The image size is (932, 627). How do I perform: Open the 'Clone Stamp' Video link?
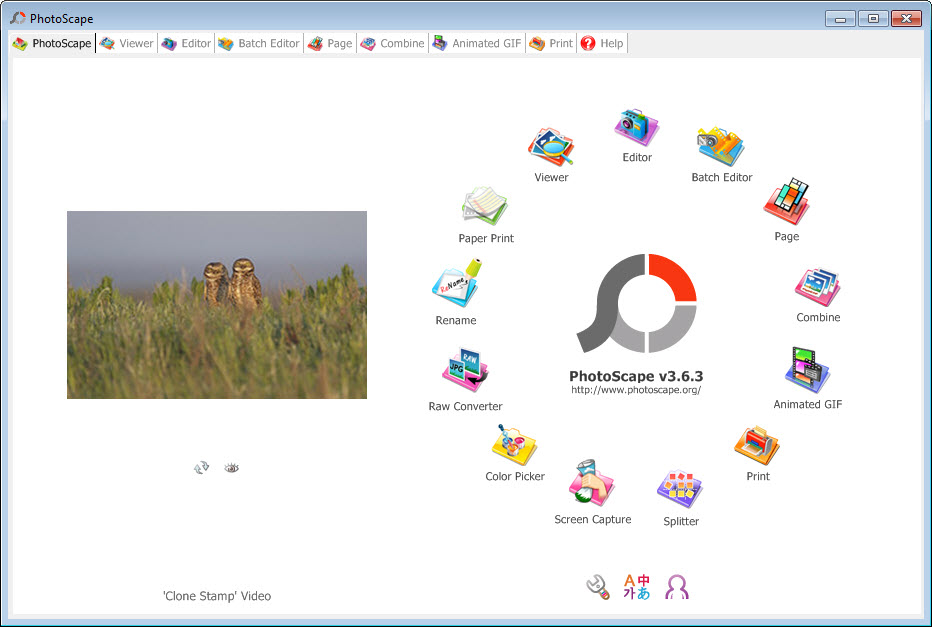pyautogui.click(x=217, y=596)
